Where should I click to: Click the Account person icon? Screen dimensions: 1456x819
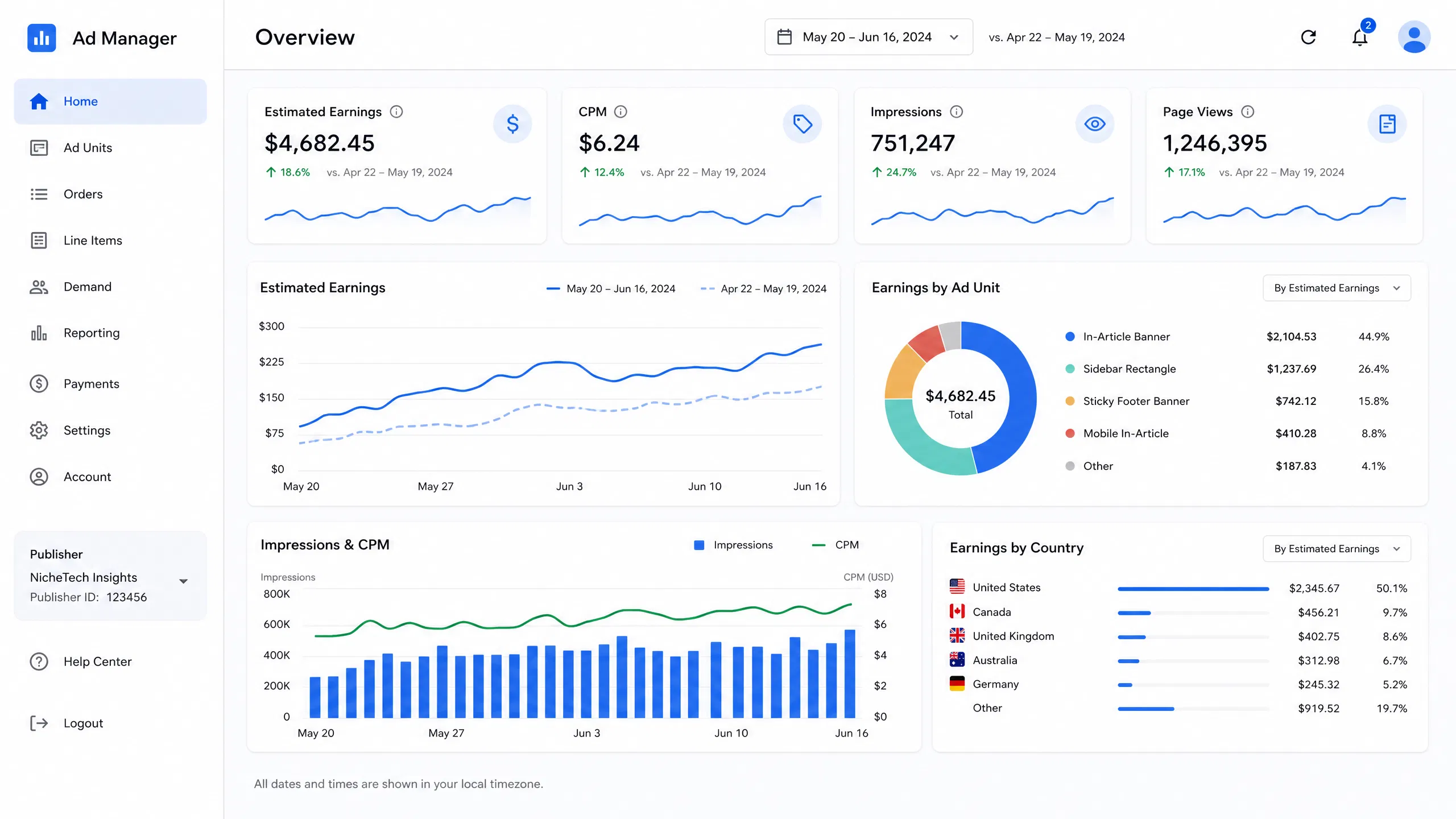coord(39,477)
